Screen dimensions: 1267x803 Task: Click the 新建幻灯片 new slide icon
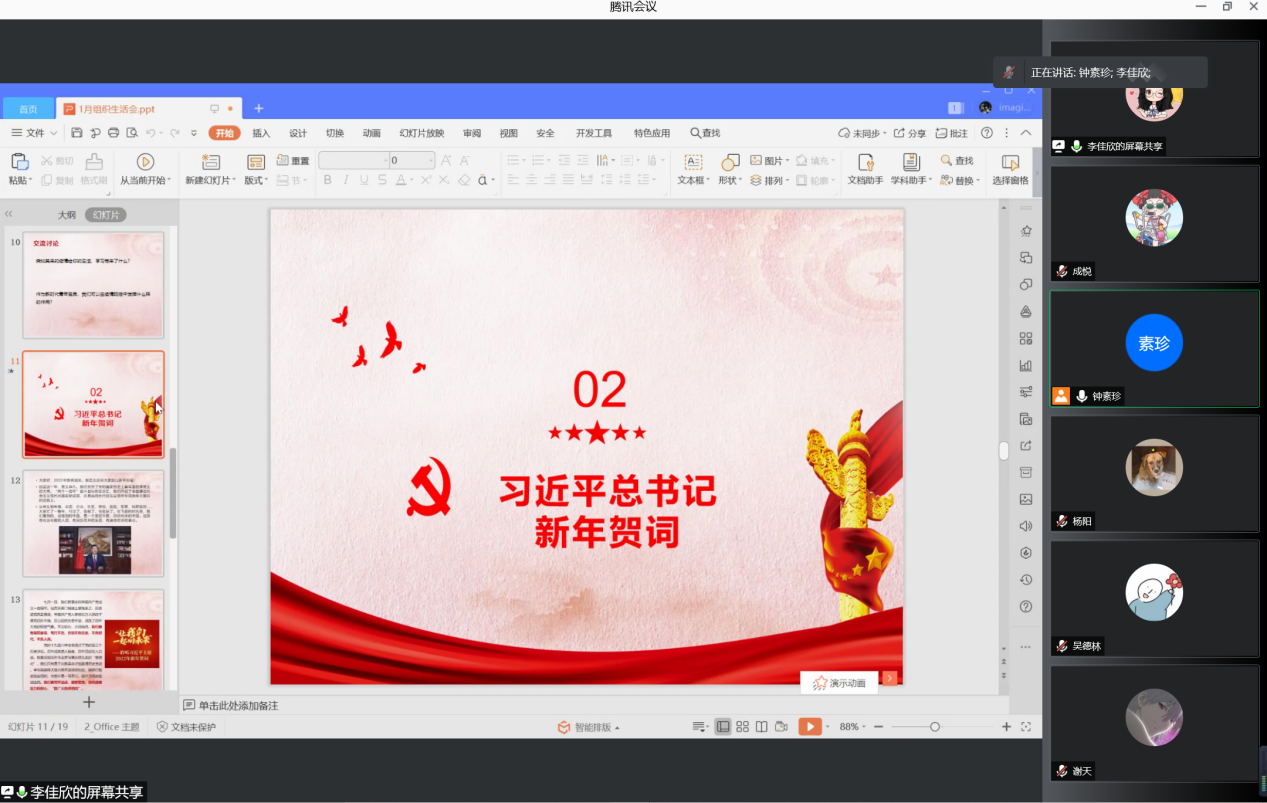click(210, 162)
